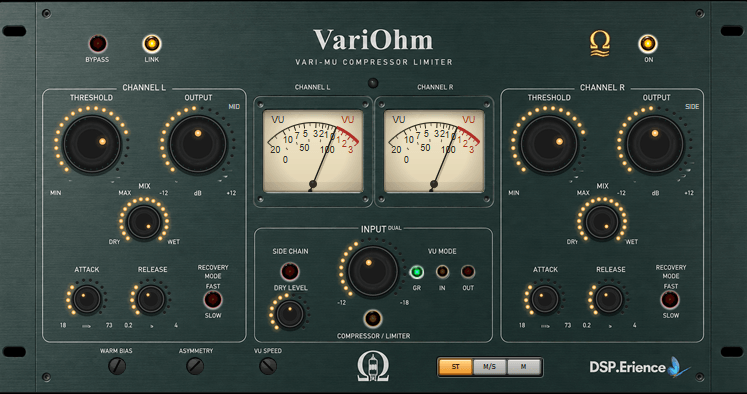
Task: Toggle the LINK lamp button
Action: pyautogui.click(x=152, y=44)
